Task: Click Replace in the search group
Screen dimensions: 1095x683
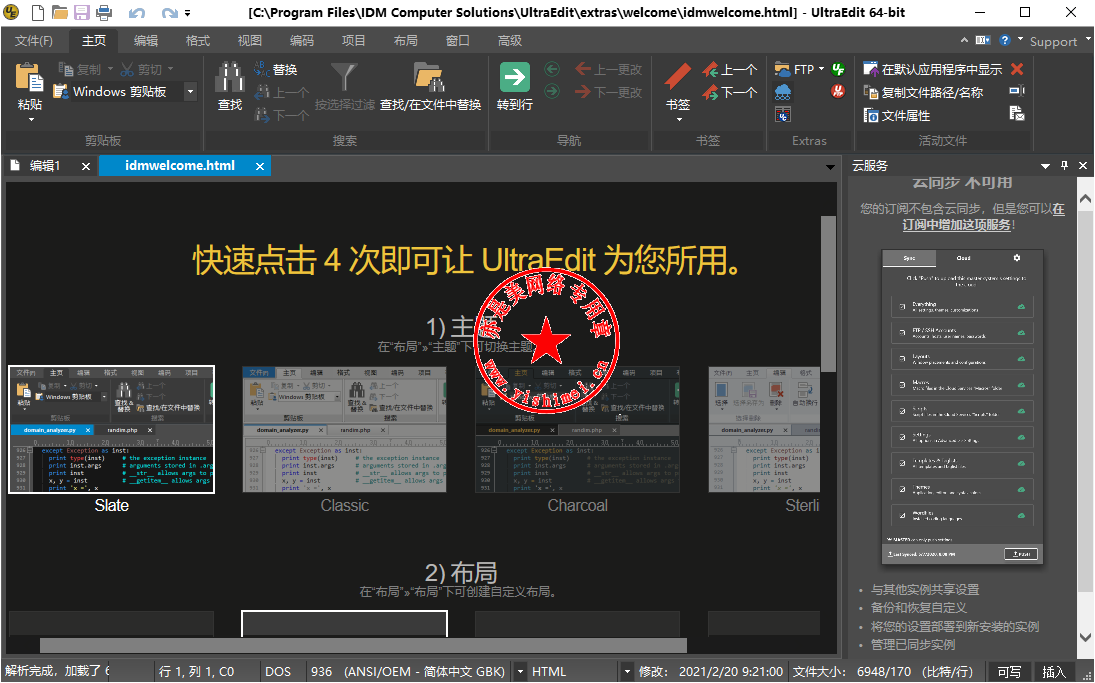Action: click(276, 69)
